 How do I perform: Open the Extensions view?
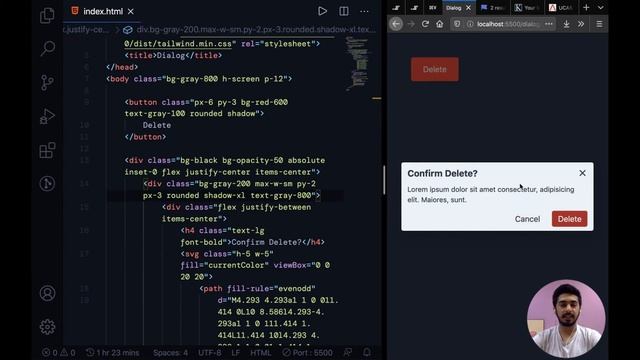click(47, 150)
